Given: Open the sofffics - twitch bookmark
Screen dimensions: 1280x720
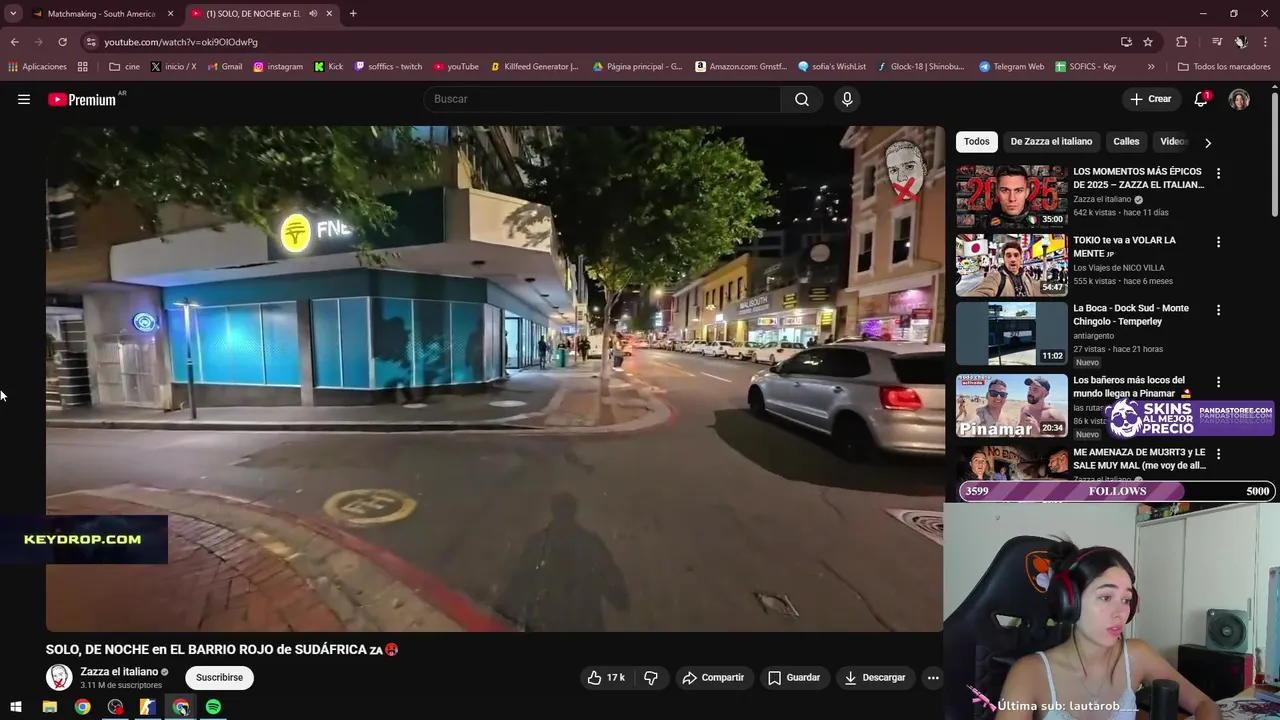Looking at the screenshot, I should [x=388, y=67].
